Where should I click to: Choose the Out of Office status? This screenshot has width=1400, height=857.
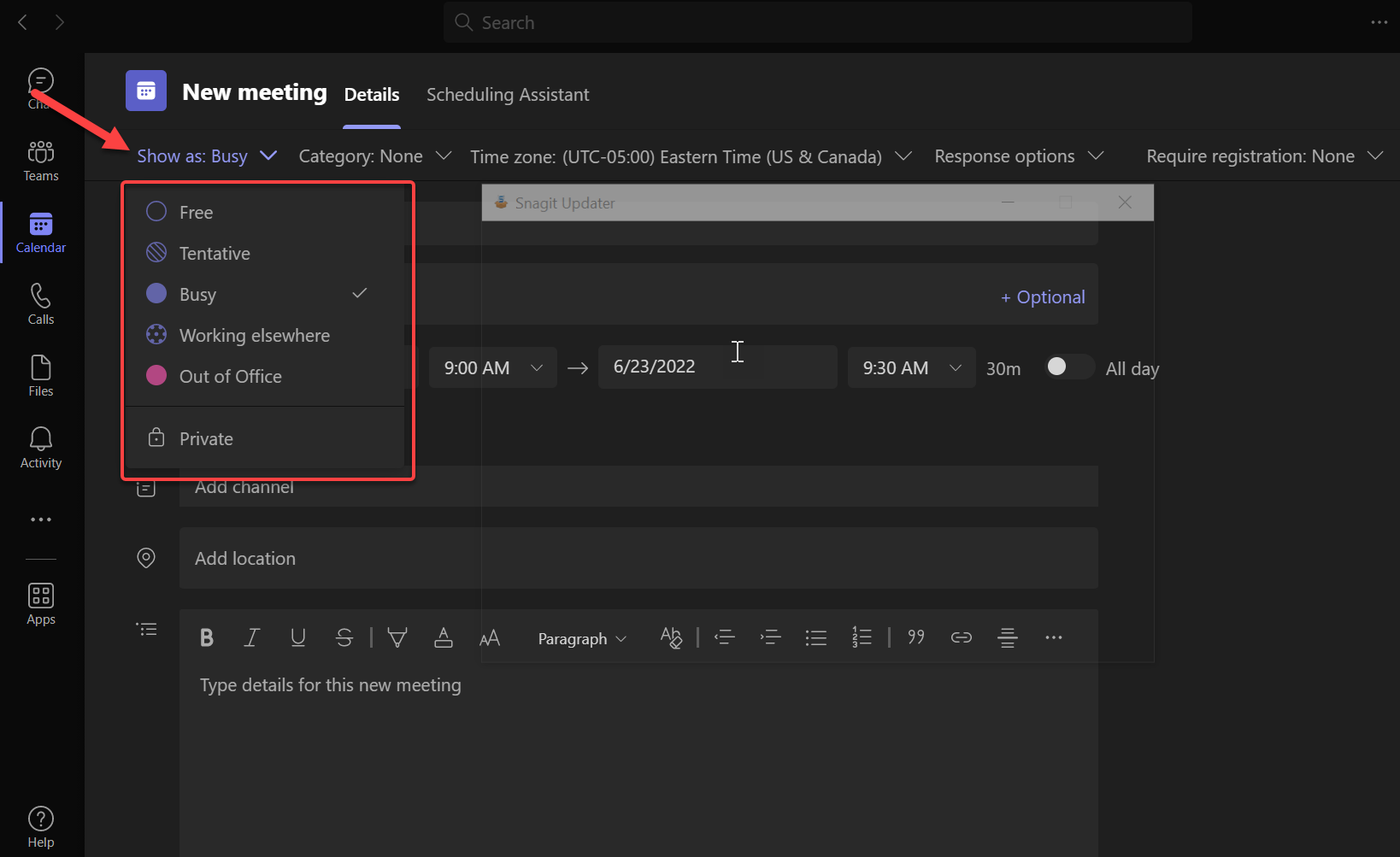coord(230,376)
